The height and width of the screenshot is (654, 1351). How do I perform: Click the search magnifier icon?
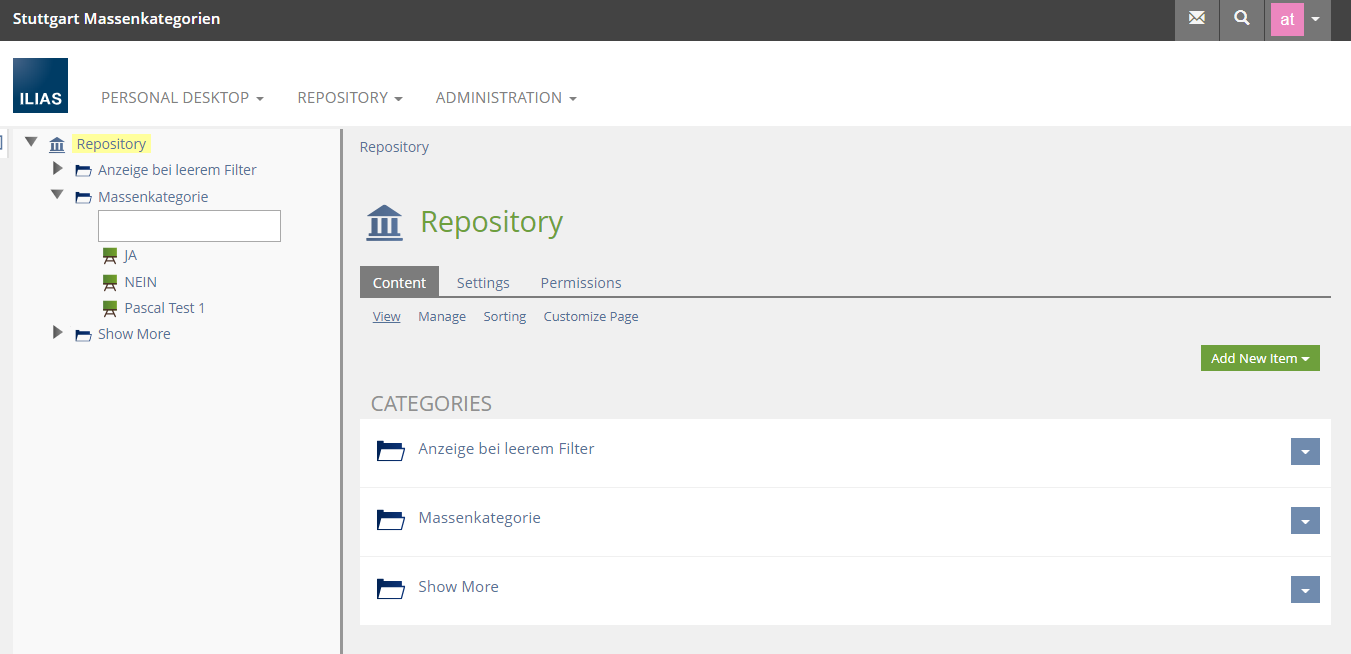tap(1241, 19)
